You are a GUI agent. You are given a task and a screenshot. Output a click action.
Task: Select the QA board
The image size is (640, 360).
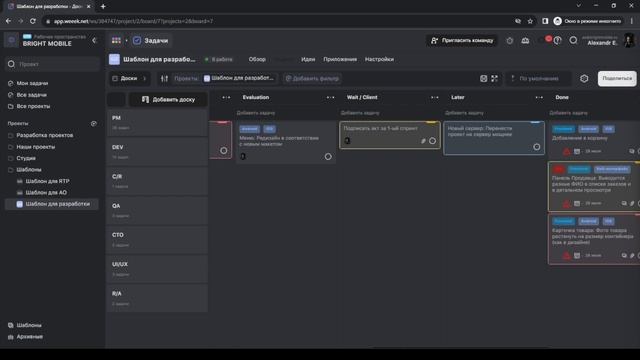157,210
